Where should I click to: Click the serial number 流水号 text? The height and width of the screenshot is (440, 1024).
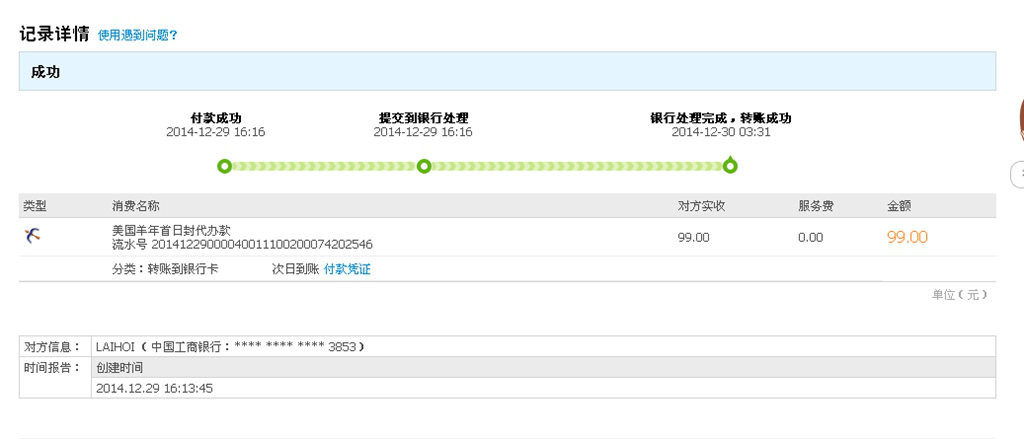(242, 244)
